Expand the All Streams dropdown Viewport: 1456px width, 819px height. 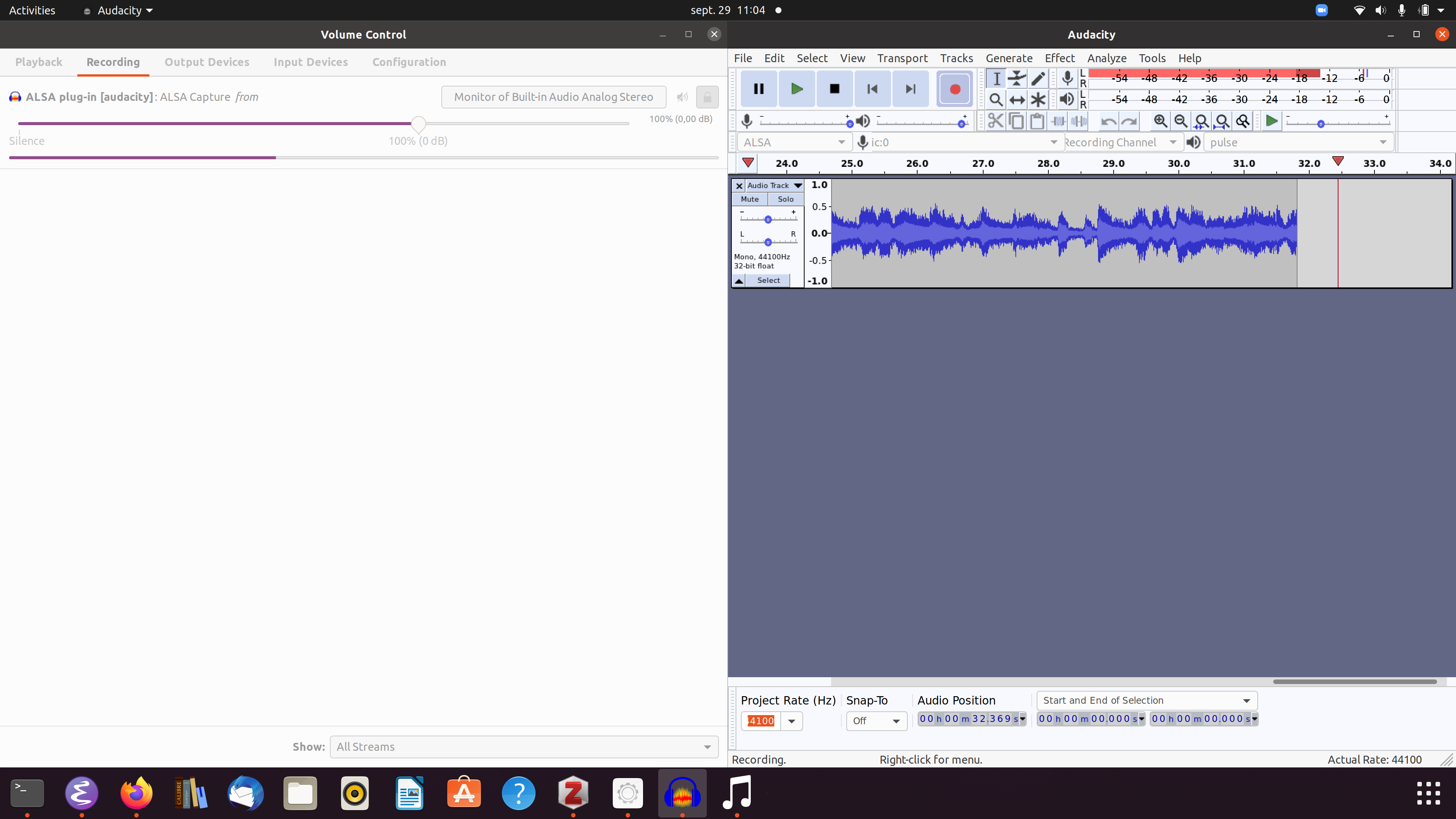click(x=524, y=747)
